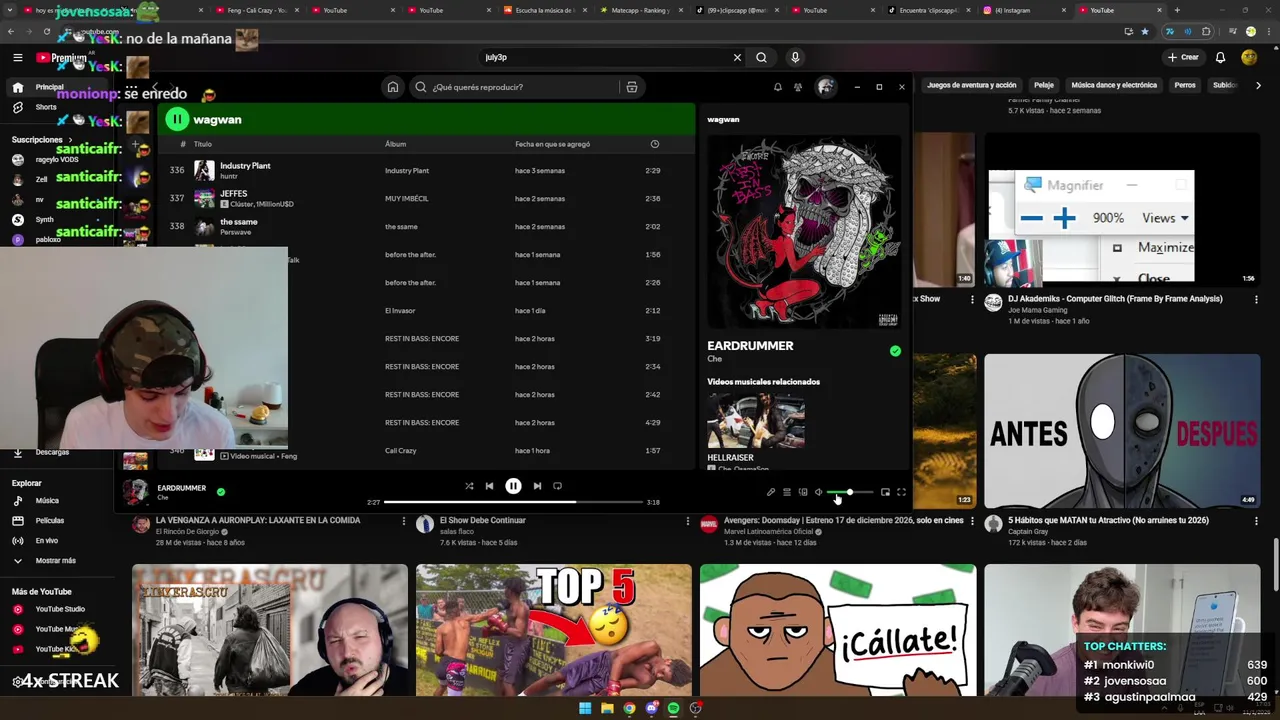Open the Browse icon in the Spotify search bar
Screen dimensions: 1280x720
pos(632,87)
